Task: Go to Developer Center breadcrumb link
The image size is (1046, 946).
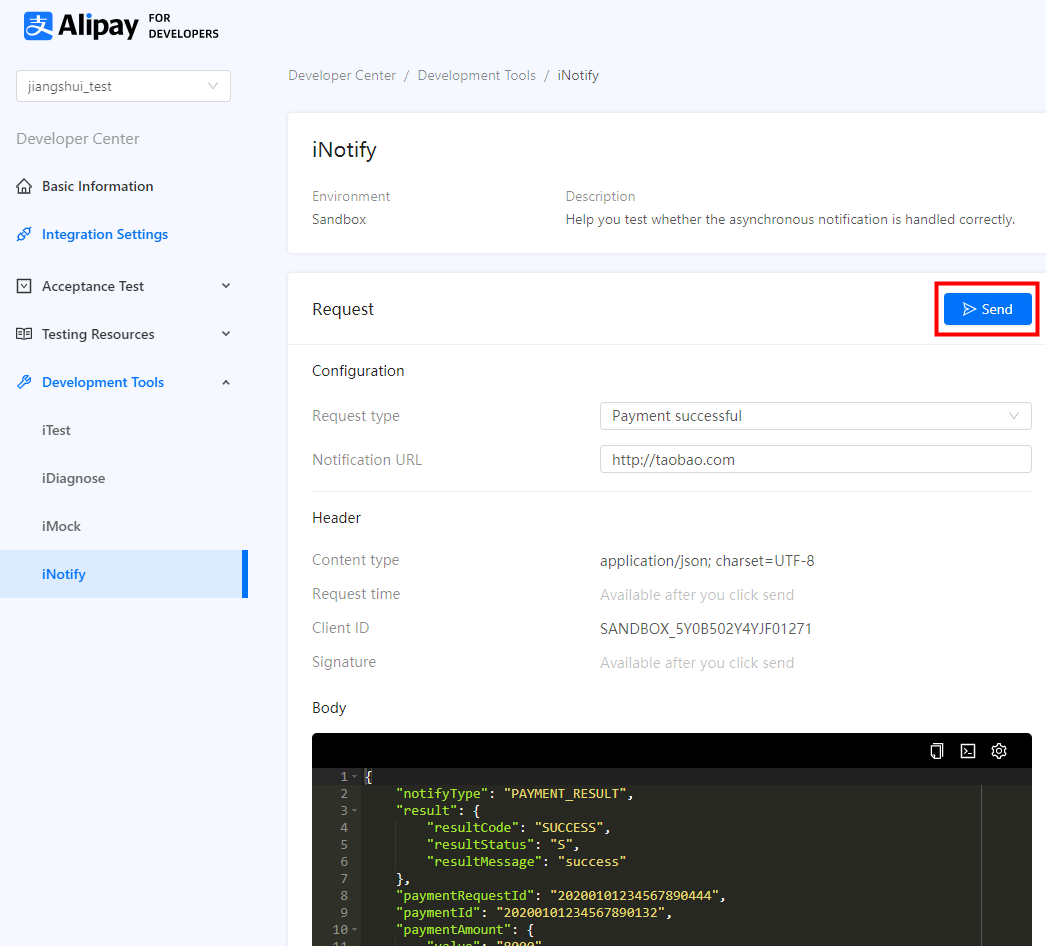Action: point(342,76)
